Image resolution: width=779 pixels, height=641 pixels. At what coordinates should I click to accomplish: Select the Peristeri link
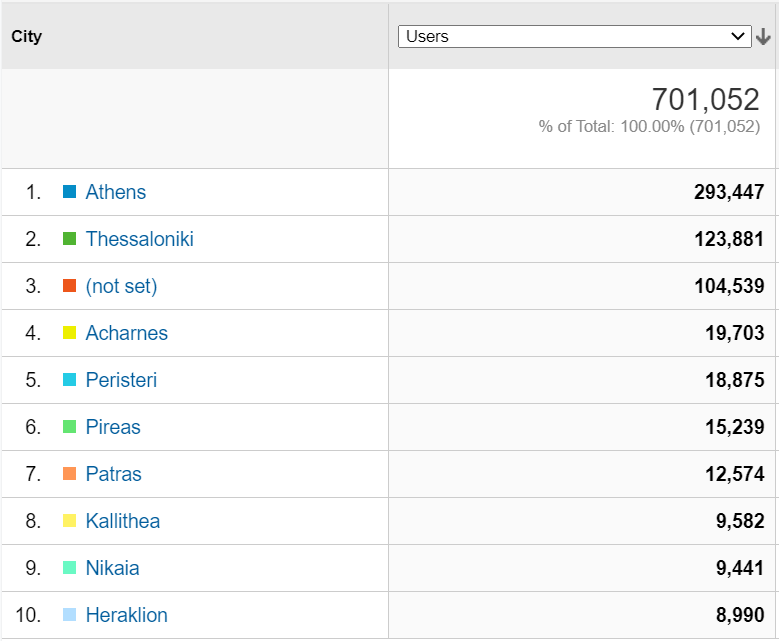121,380
